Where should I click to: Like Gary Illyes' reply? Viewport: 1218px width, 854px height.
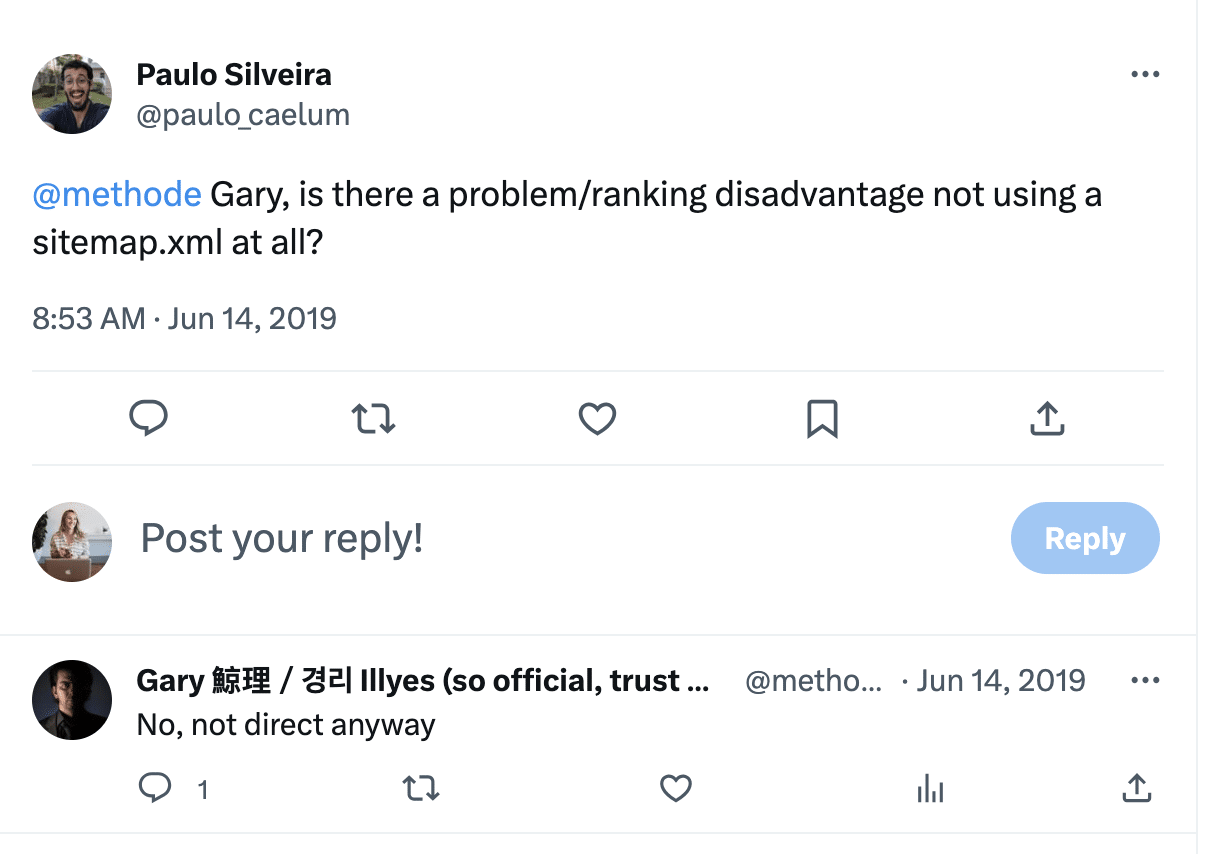[x=676, y=790]
